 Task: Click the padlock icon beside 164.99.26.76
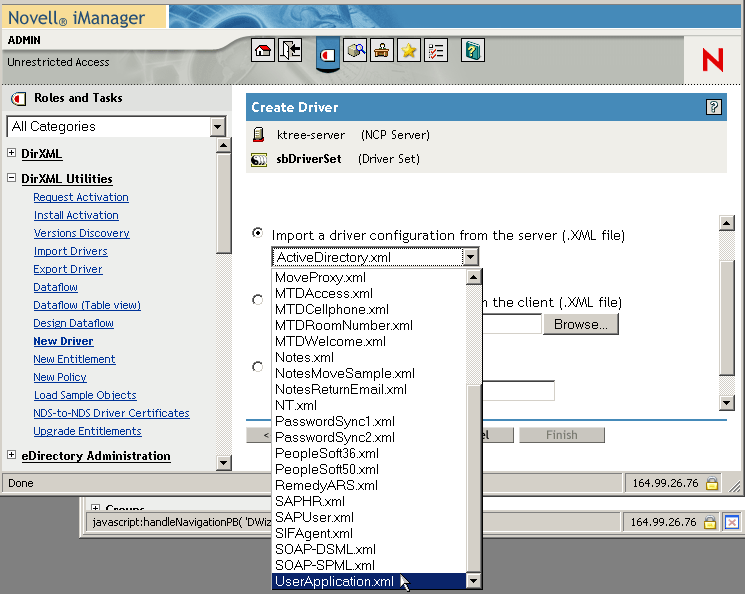tap(712, 483)
